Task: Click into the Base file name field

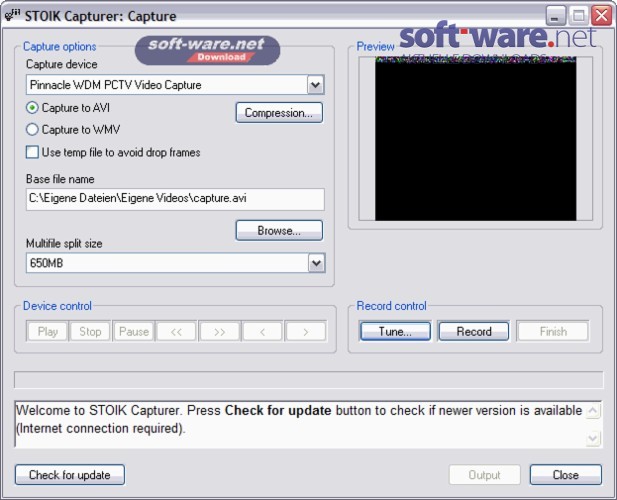Action: click(175, 199)
